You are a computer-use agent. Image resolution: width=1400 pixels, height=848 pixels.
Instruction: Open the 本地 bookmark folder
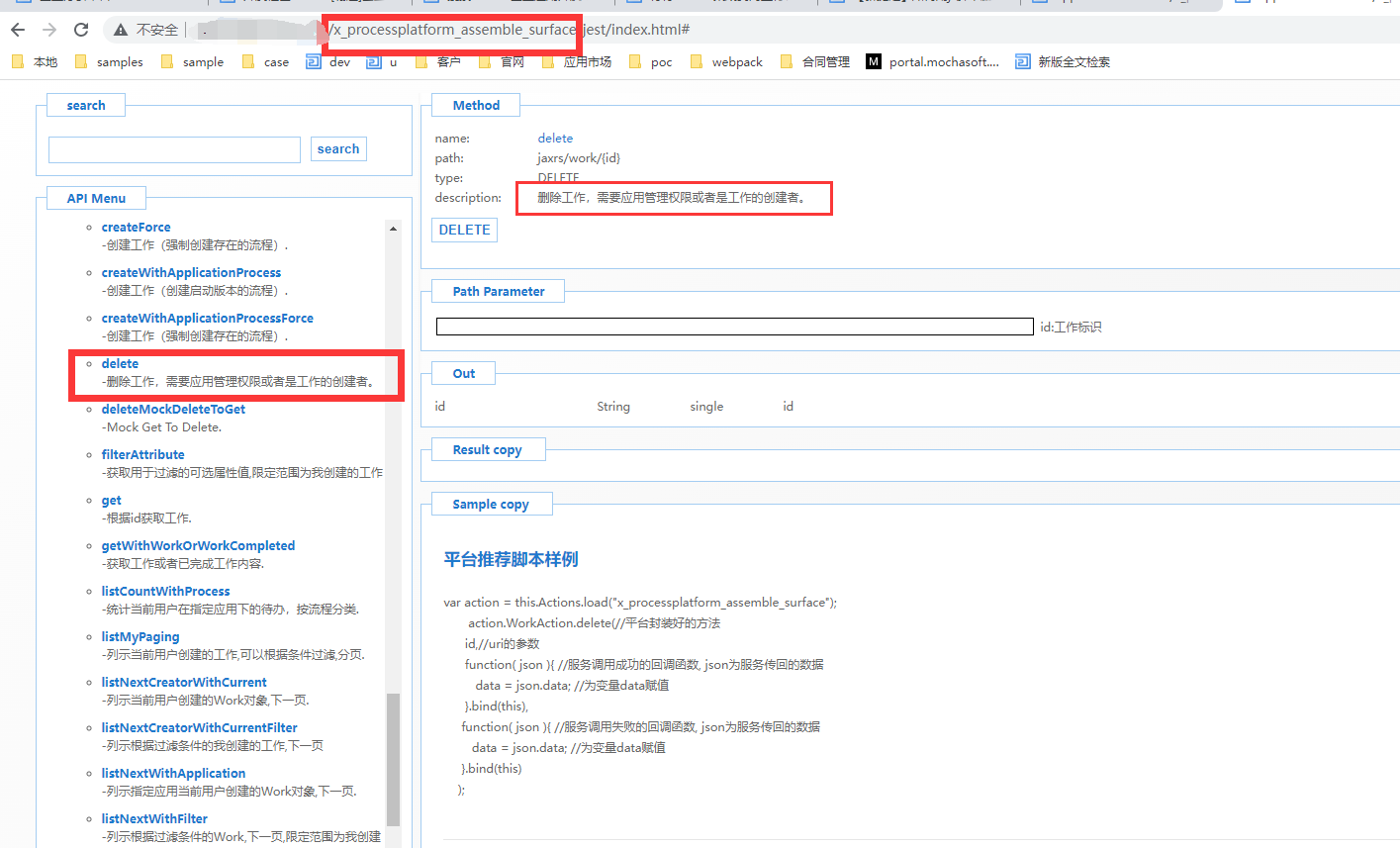click(x=35, y=61)
